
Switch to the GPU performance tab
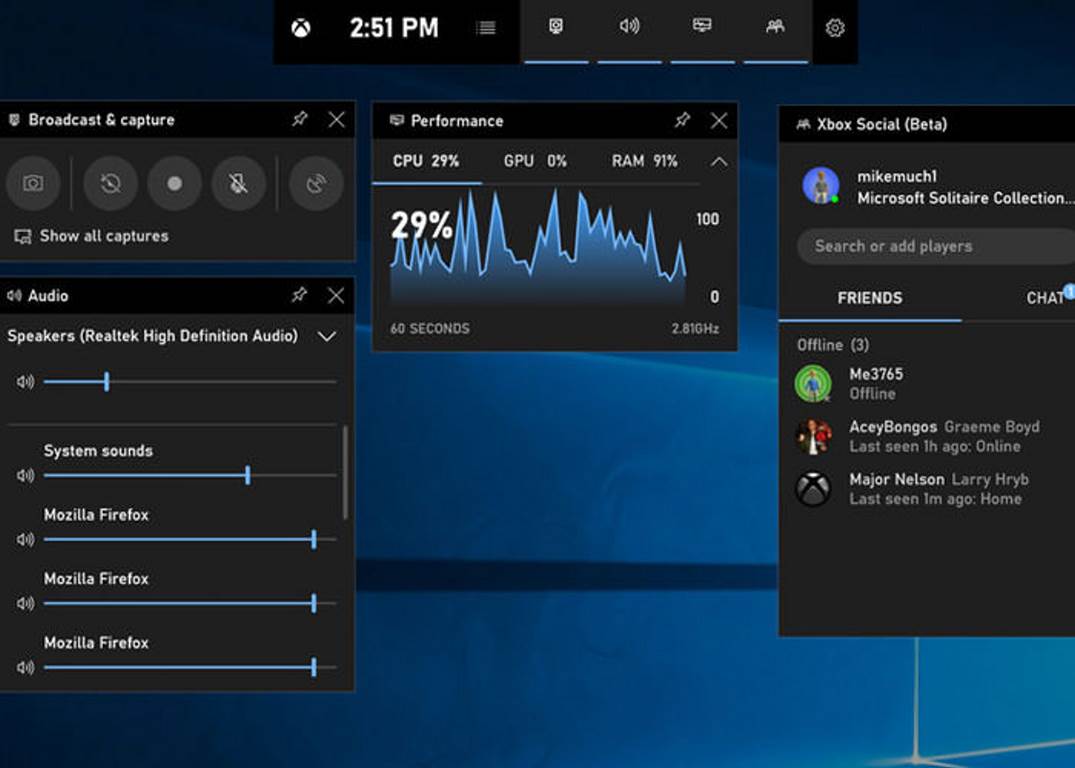click(535, 161)
